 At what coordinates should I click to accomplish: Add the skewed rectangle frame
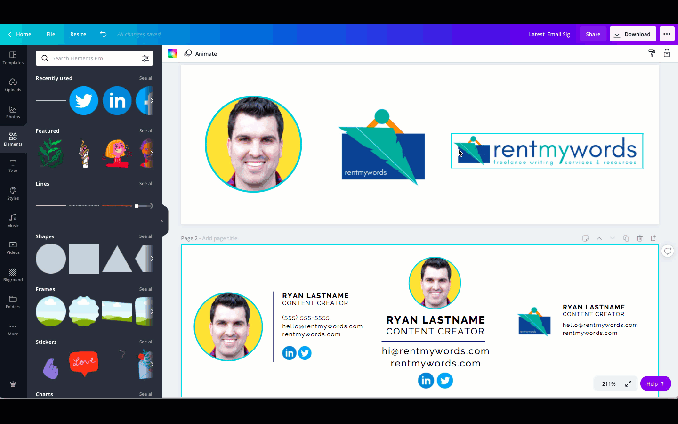pyautogui.click(x=117, y=311)
